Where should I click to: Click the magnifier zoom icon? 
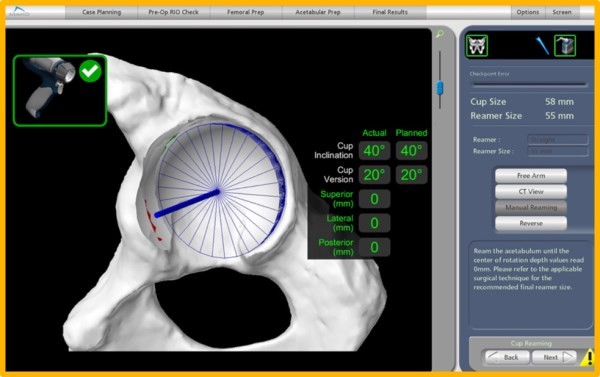[x=440, y=34]
